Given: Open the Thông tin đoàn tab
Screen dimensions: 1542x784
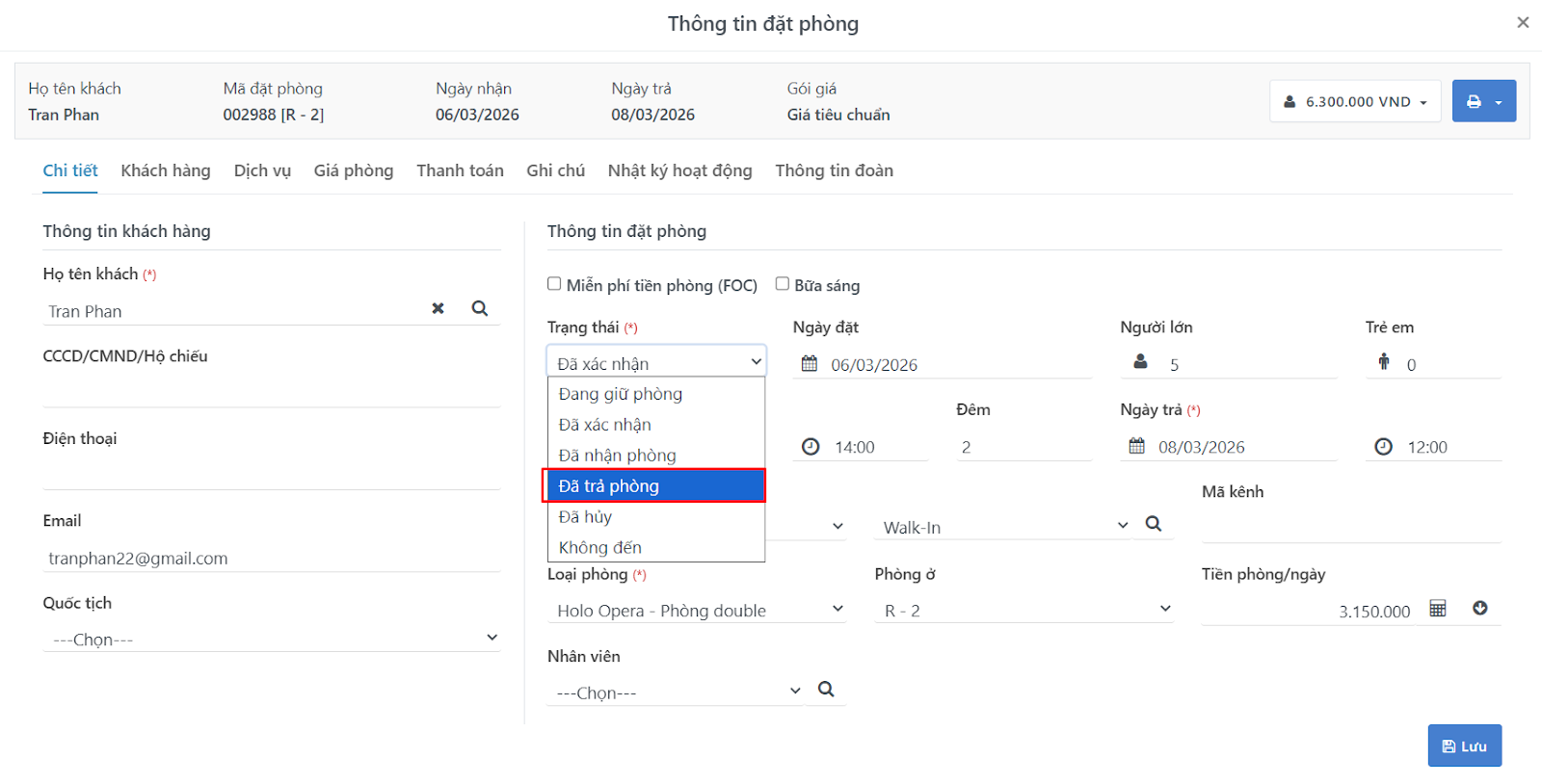Looking at the screenshot, I should click(834, 170).
